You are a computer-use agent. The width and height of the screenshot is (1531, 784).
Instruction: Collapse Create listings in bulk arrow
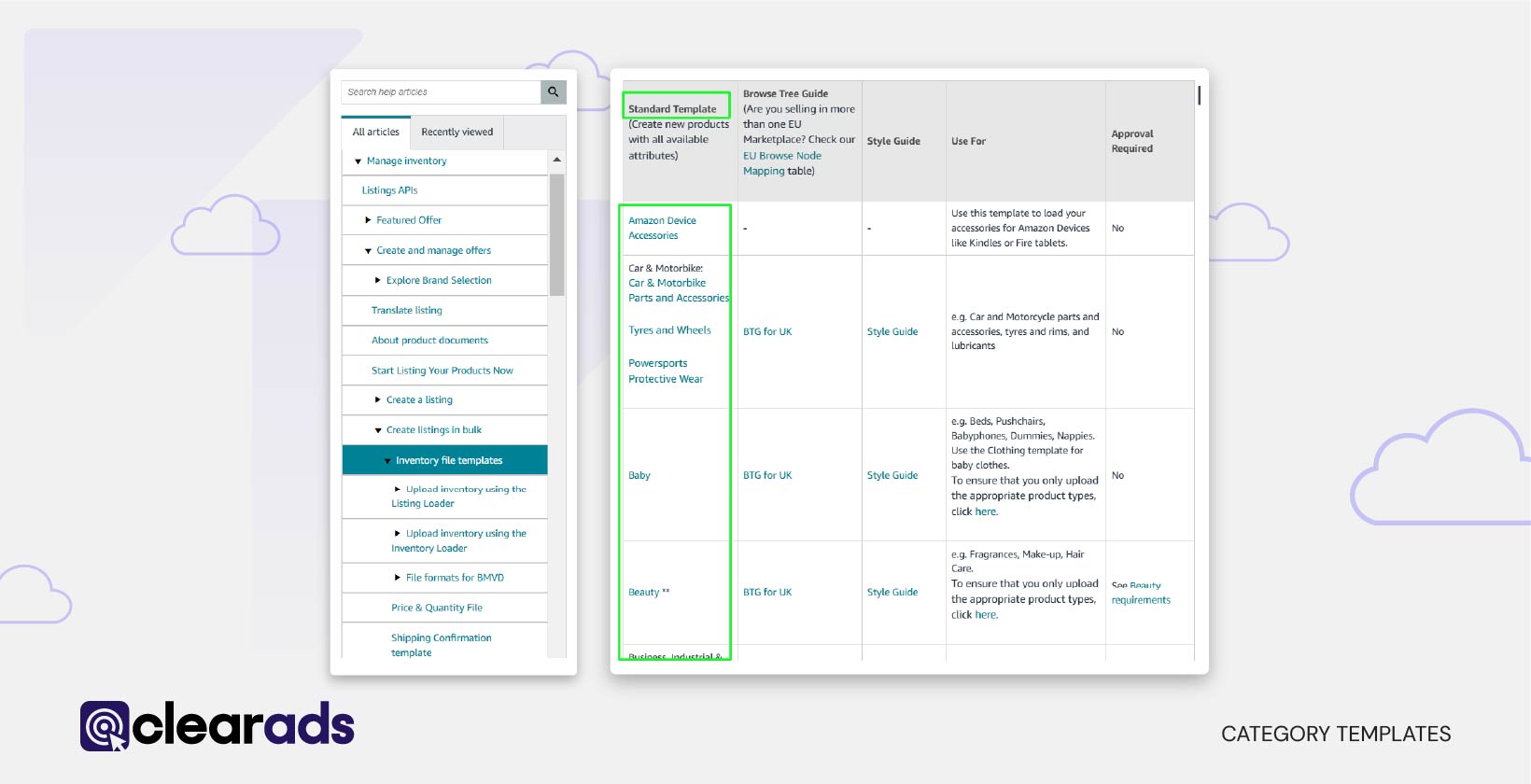click(x=378, y=430)
